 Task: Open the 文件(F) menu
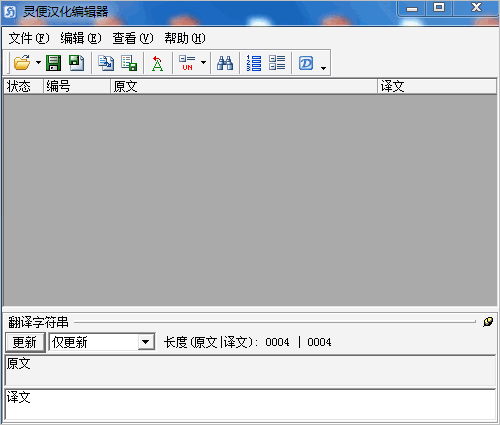click(29, 38)
